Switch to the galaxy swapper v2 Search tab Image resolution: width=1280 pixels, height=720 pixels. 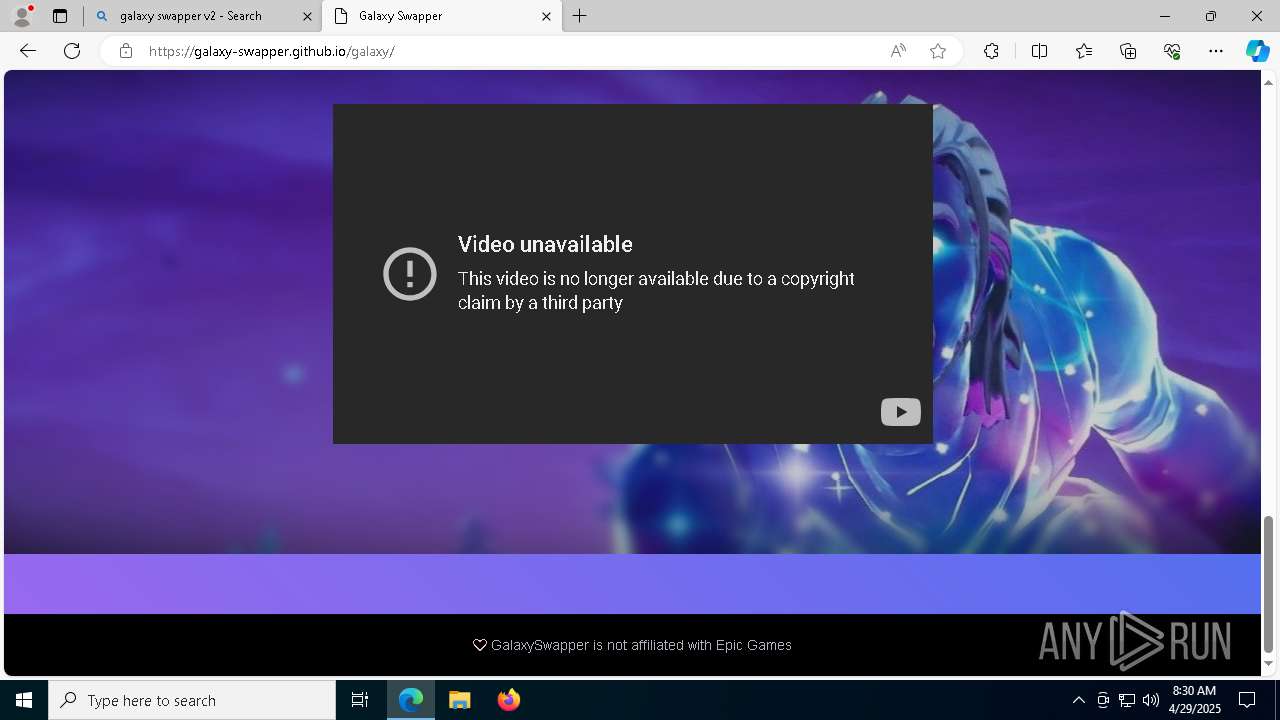tap(202, 16)
